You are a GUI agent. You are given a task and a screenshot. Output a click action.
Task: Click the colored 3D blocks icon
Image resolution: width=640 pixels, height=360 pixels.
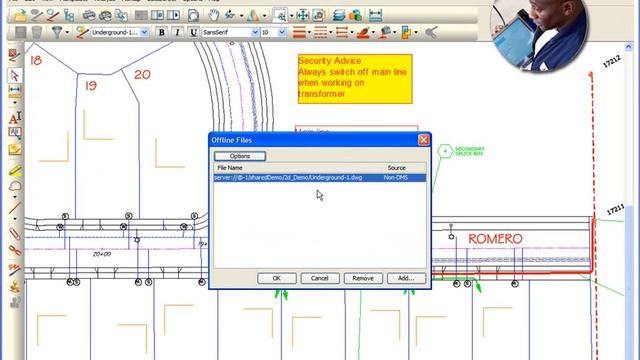(x=355, y=16)
